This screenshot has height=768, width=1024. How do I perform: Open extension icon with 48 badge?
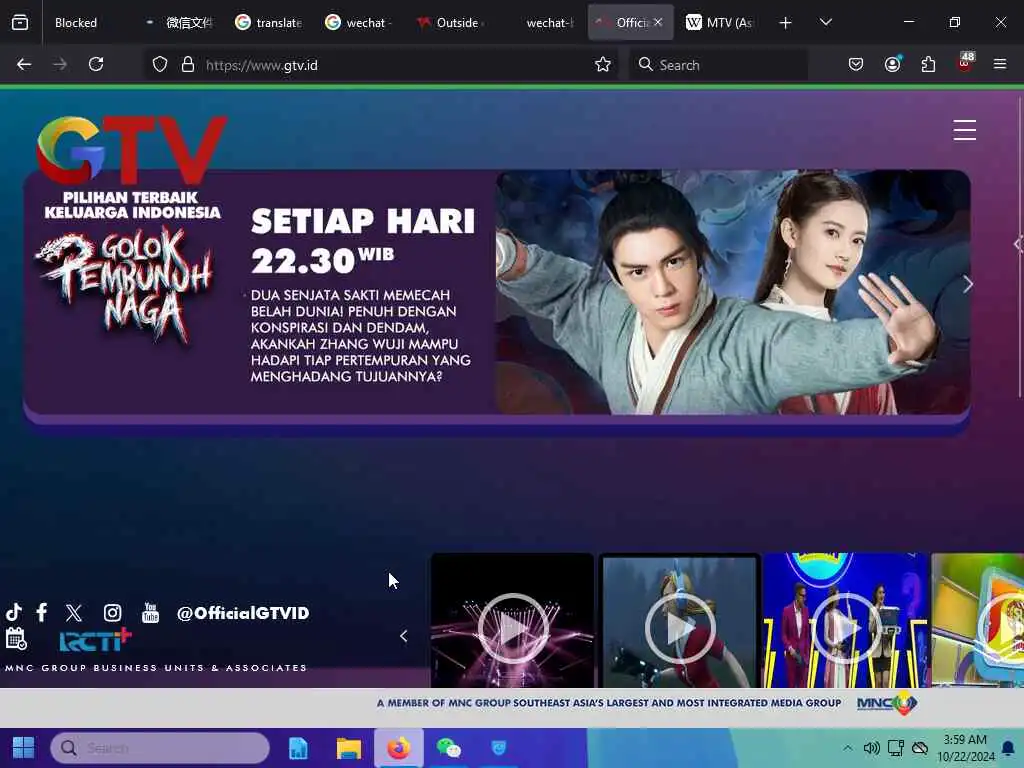(x=965, y=63)
